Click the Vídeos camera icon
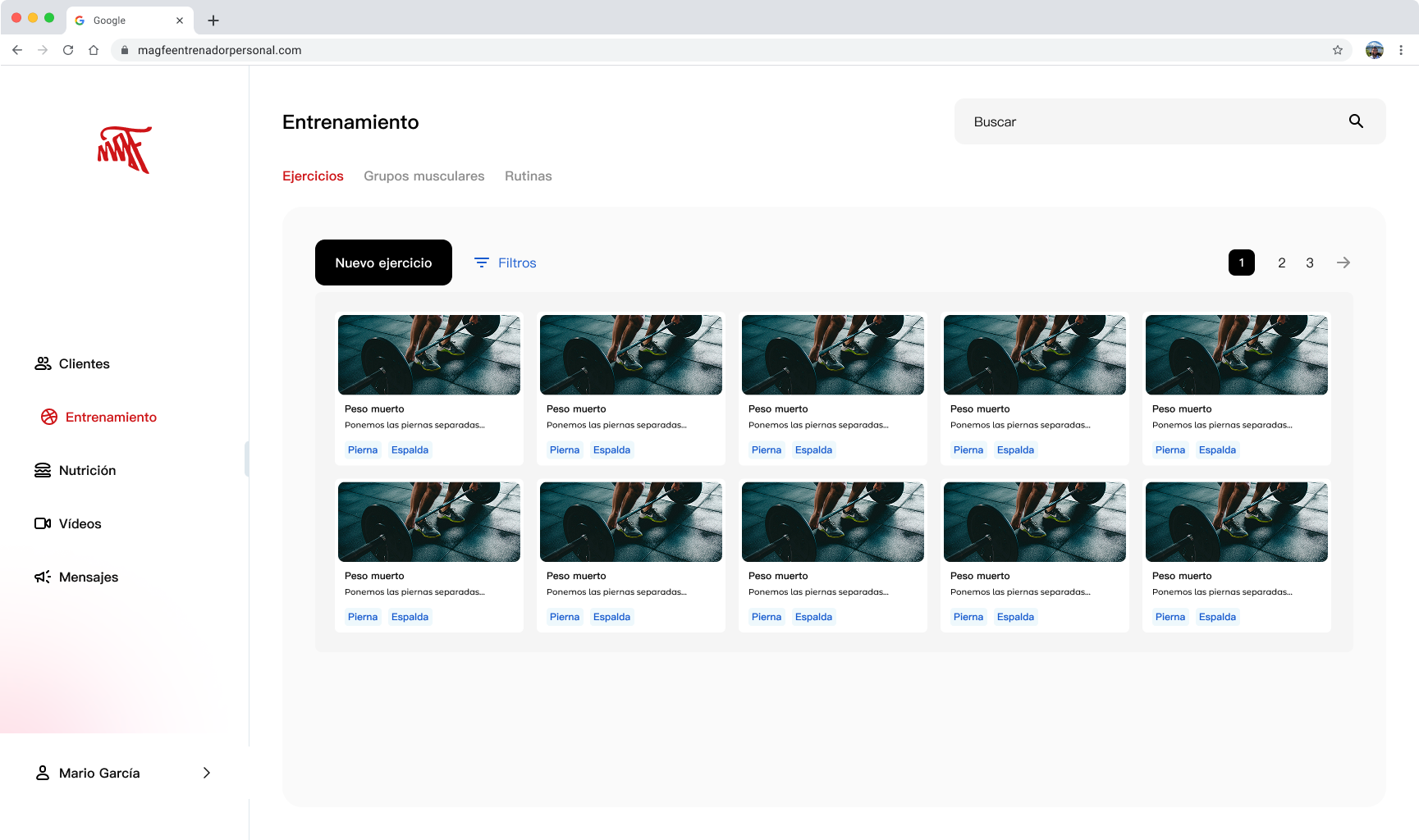Image resolution: width=1419 pixels, height=840 pixels. (43, 523)
